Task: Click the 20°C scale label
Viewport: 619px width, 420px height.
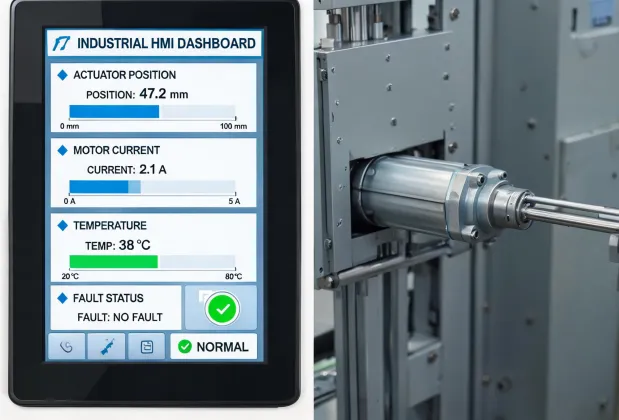Action: click(70, 276)
